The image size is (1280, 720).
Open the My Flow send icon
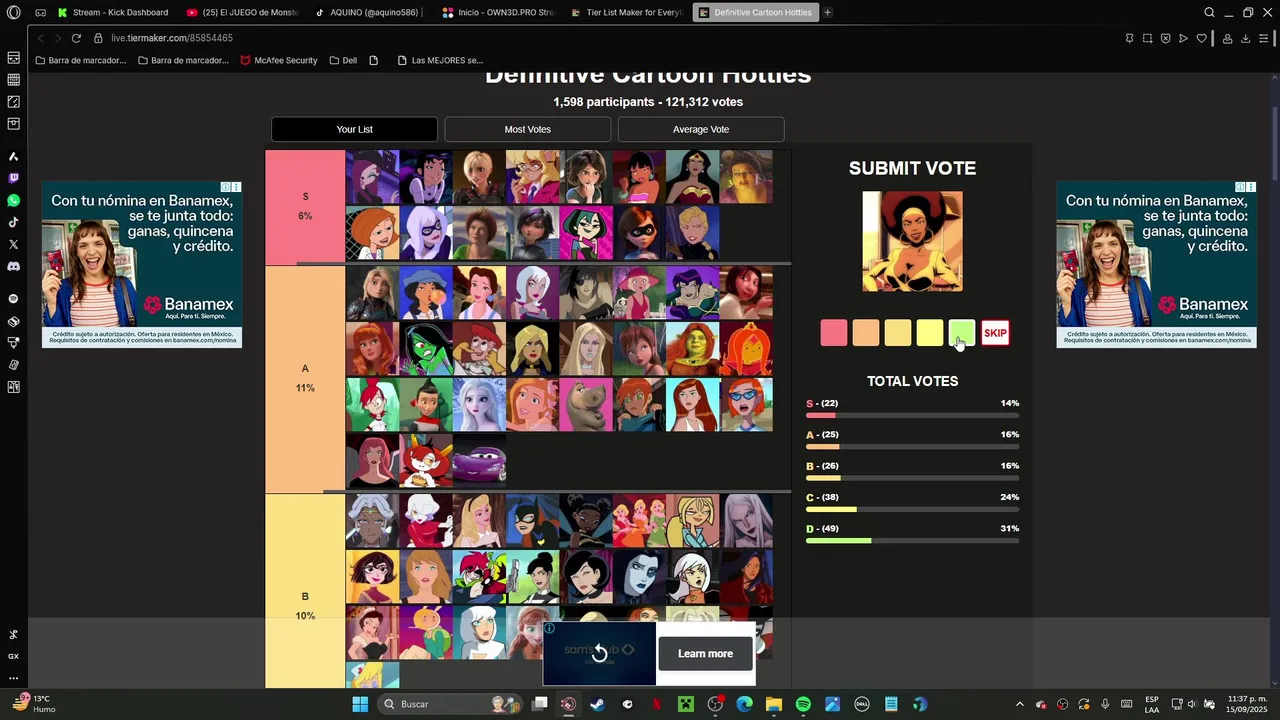[1183, 38]
